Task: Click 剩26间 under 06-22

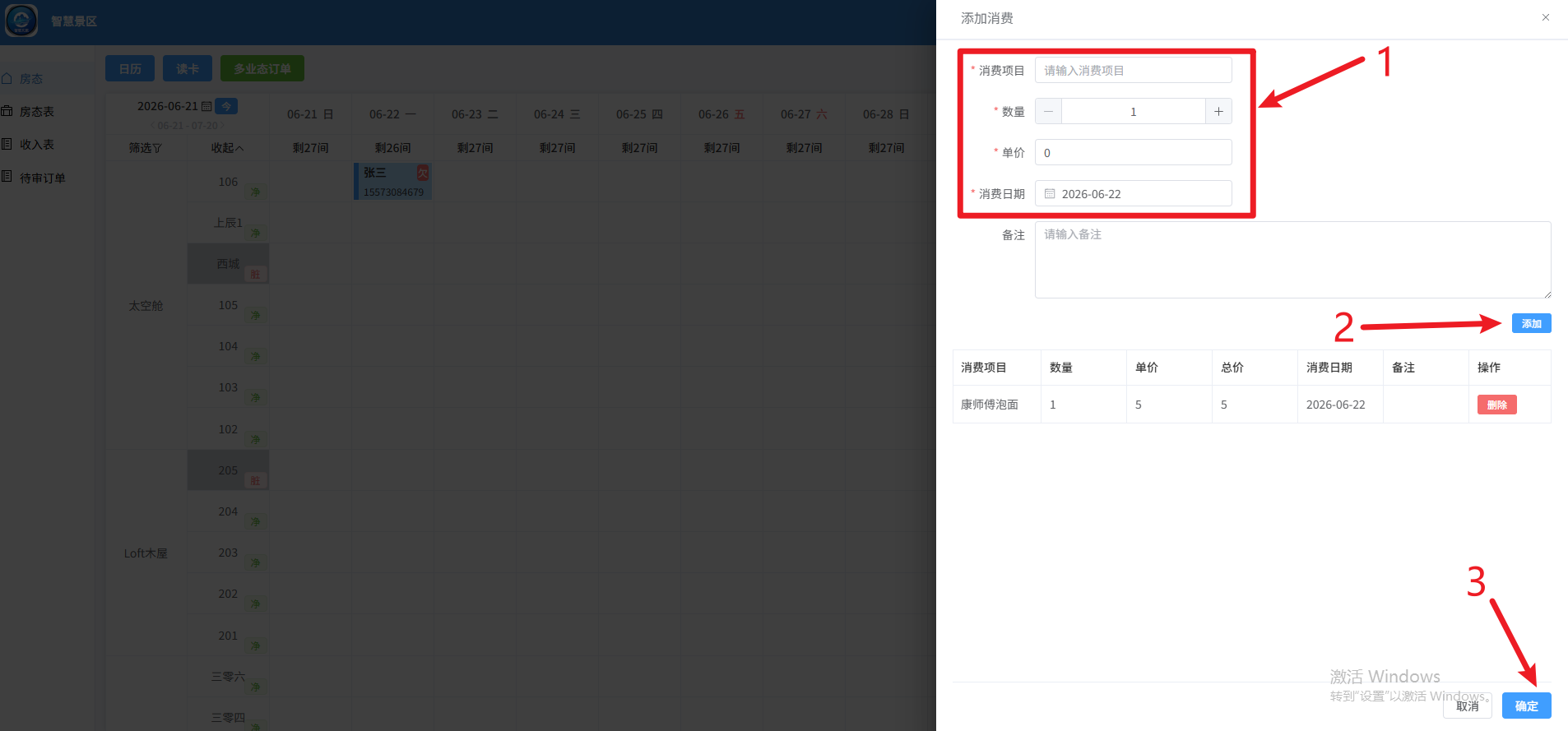Action: (x=392, y=148)
